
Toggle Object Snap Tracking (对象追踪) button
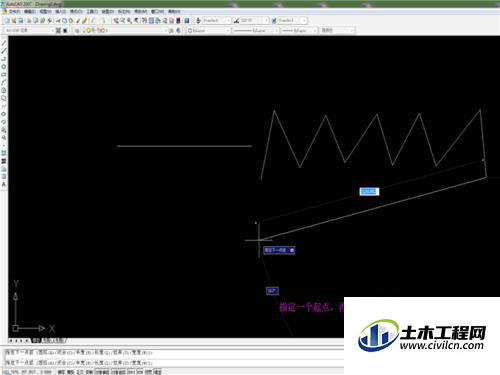point(118,372)
